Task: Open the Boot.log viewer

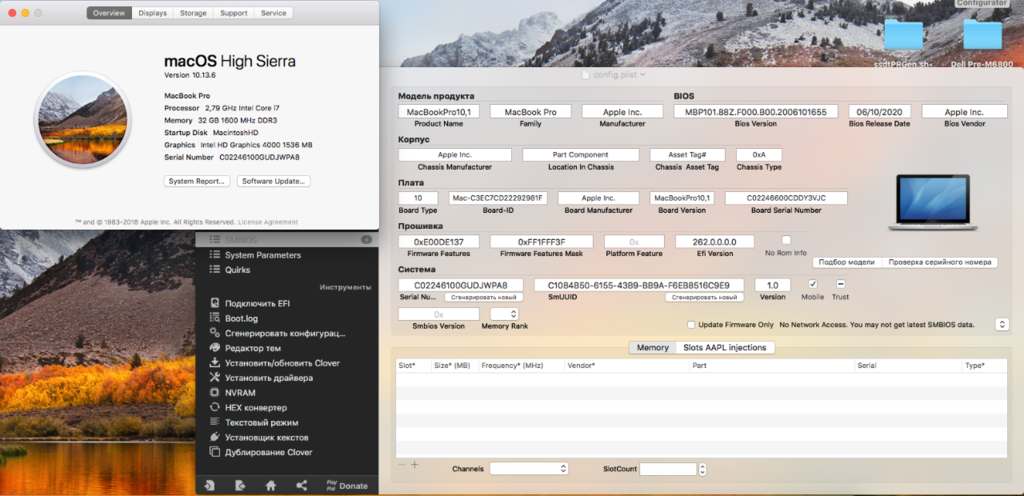Action: pyautogui.click(x=242, y=318)
